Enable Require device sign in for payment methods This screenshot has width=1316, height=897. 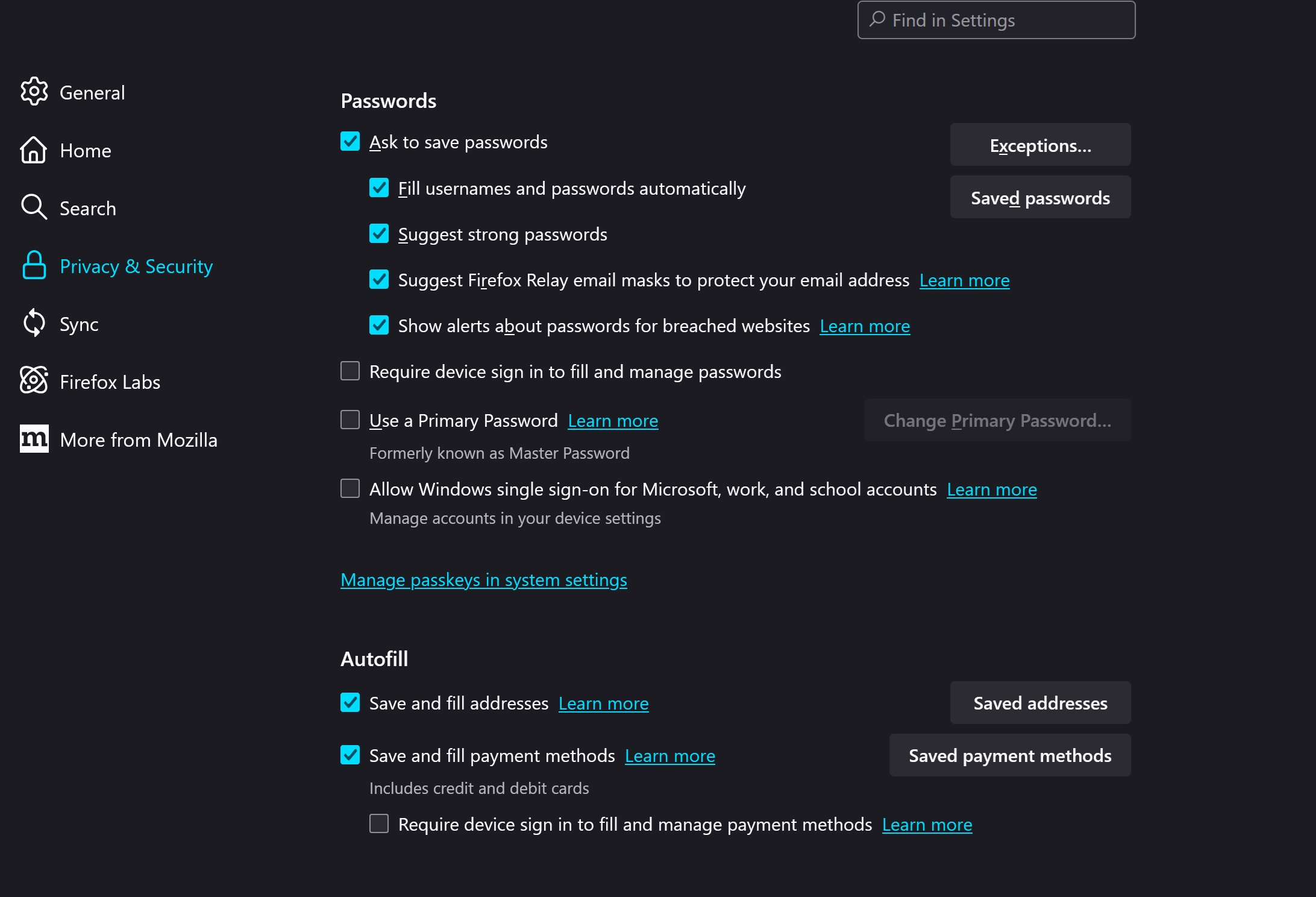coord(379,823)
